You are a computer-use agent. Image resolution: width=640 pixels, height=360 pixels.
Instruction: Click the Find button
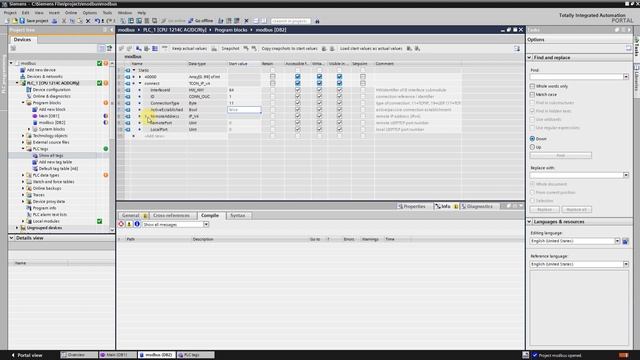point(560,156)
